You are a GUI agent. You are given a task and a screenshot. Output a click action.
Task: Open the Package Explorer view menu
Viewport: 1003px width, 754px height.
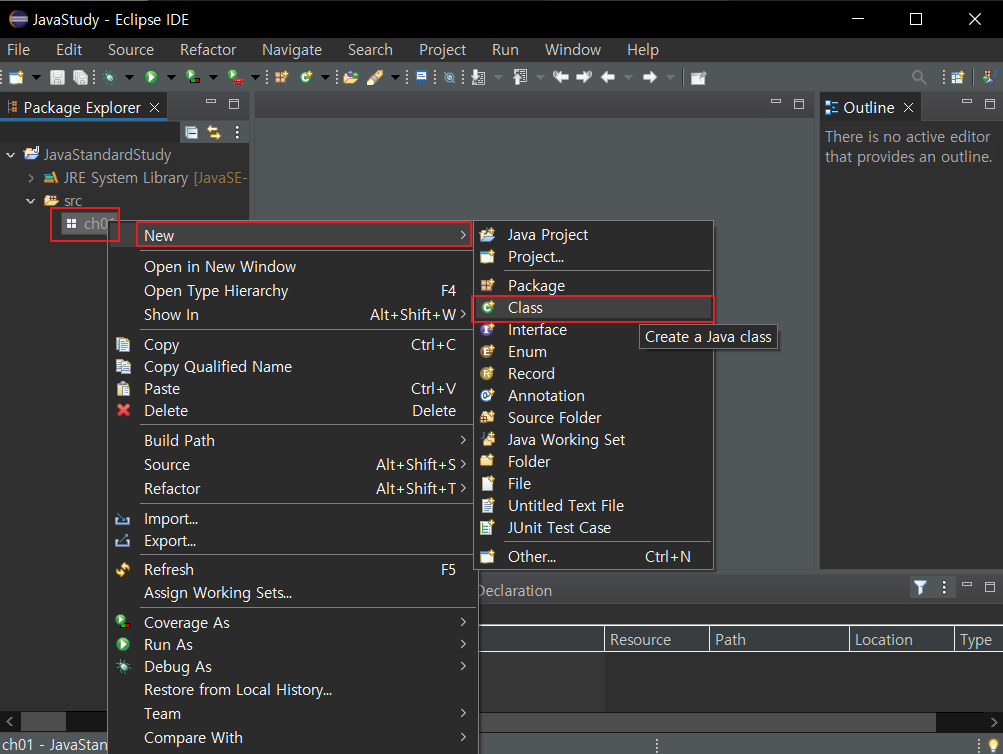[237, 132]
